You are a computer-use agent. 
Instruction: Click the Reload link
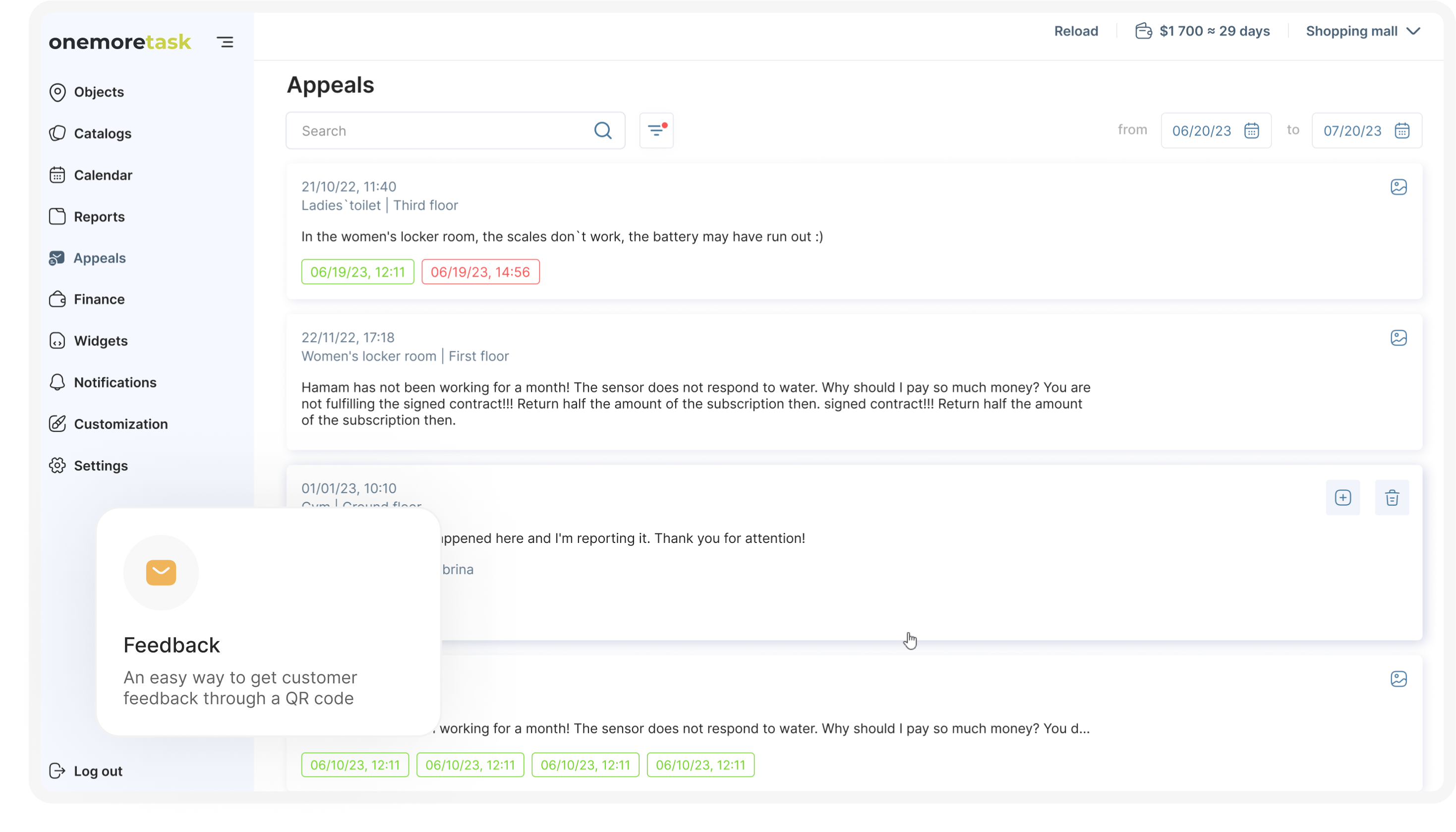[1076, 31]
